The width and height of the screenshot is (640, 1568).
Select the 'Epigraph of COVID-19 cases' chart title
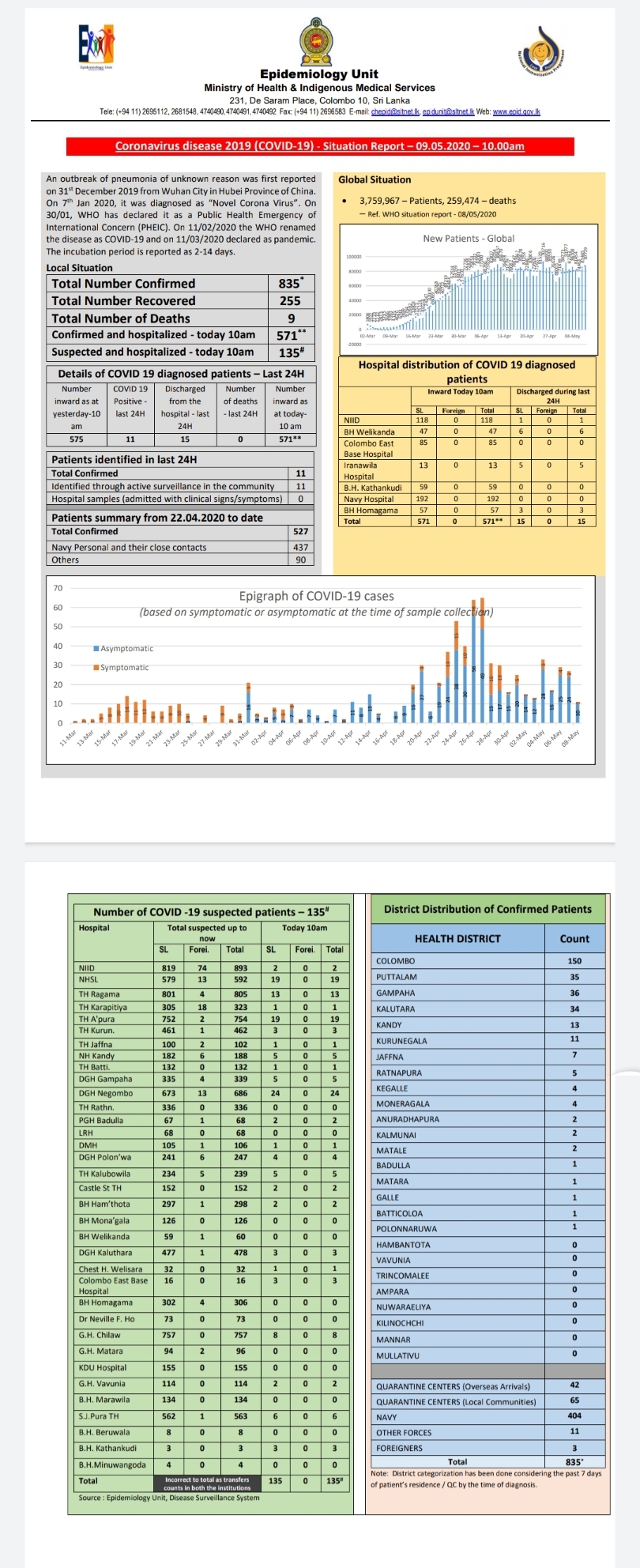316,596
